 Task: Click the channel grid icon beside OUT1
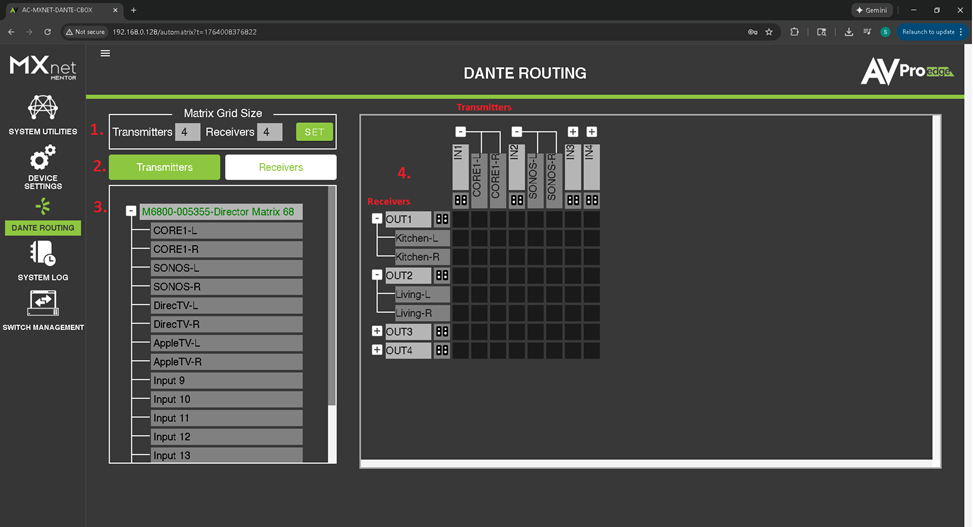click(x=442, y=219)
